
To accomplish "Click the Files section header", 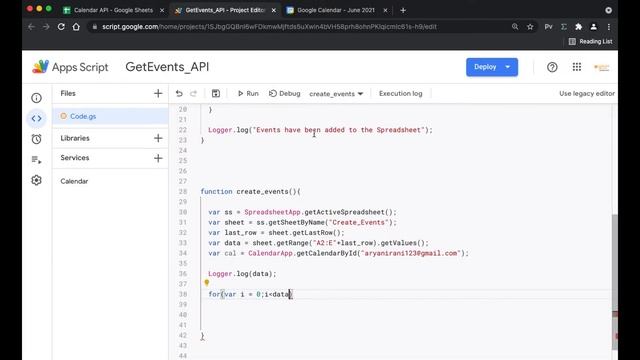I will 68,93.
